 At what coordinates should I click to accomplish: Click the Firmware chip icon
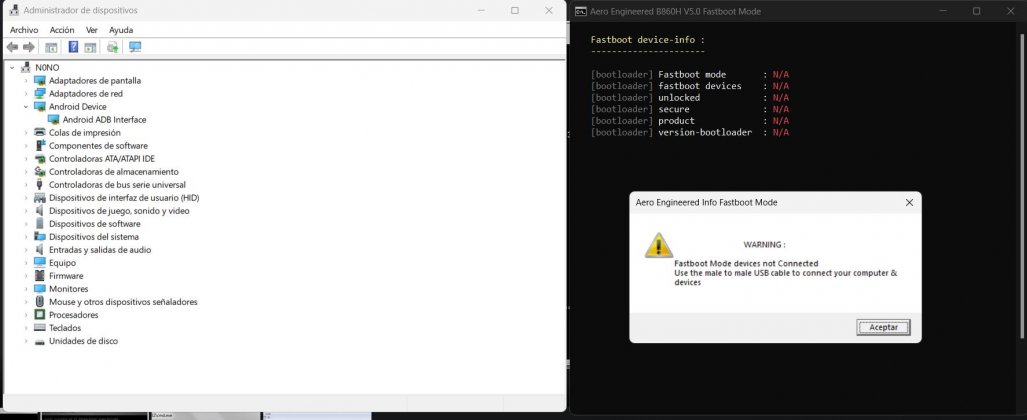[40, 276]
